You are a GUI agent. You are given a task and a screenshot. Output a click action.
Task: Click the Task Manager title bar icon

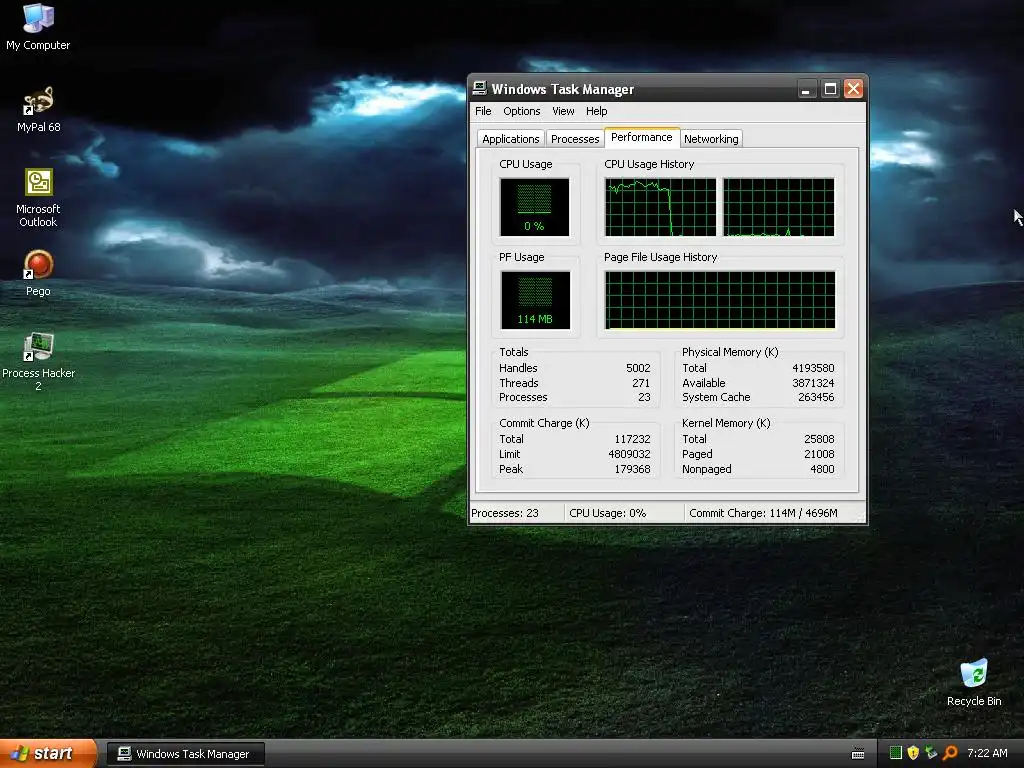pos(480,88)
